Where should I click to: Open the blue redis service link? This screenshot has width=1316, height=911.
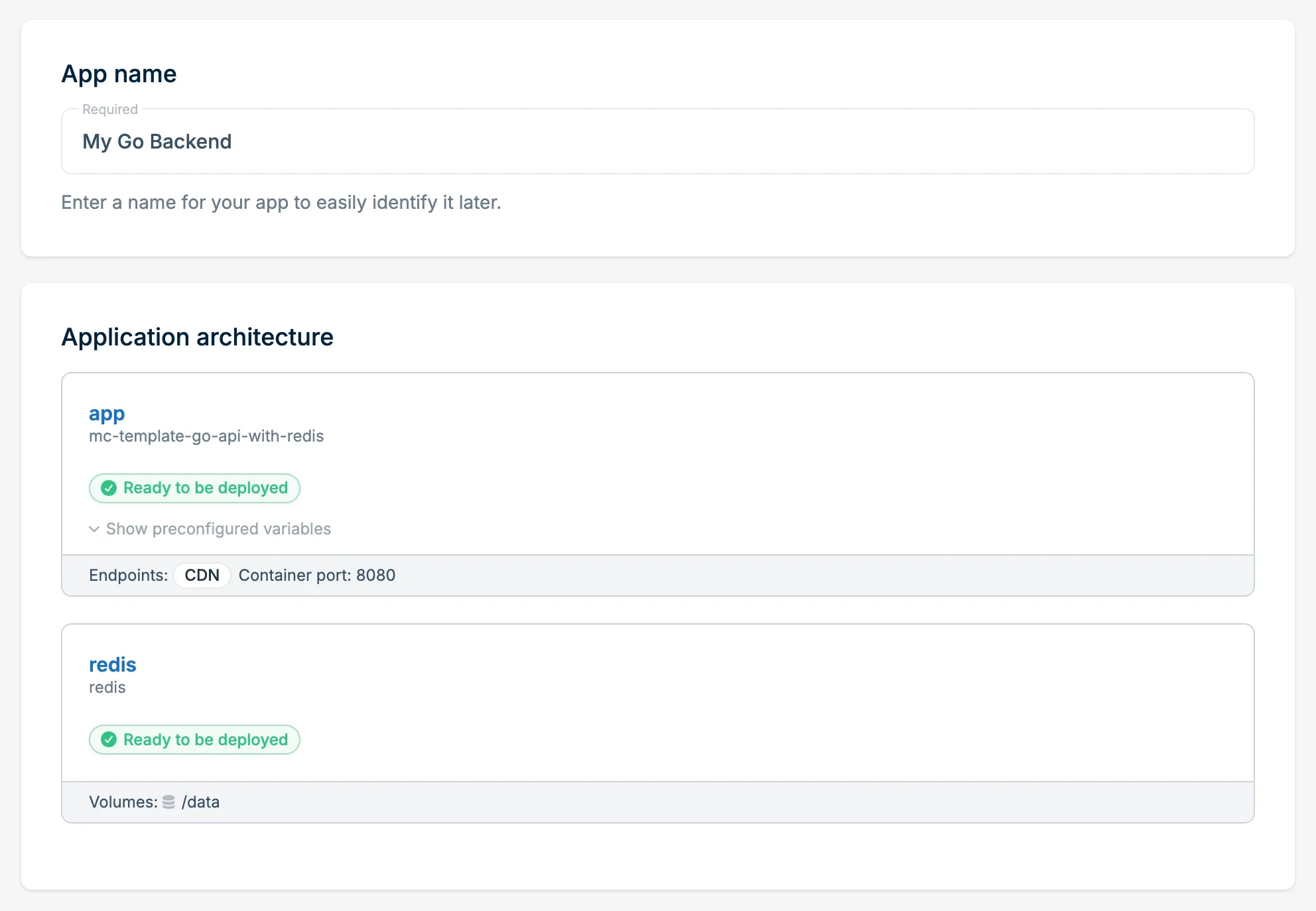tap(113, 665)
